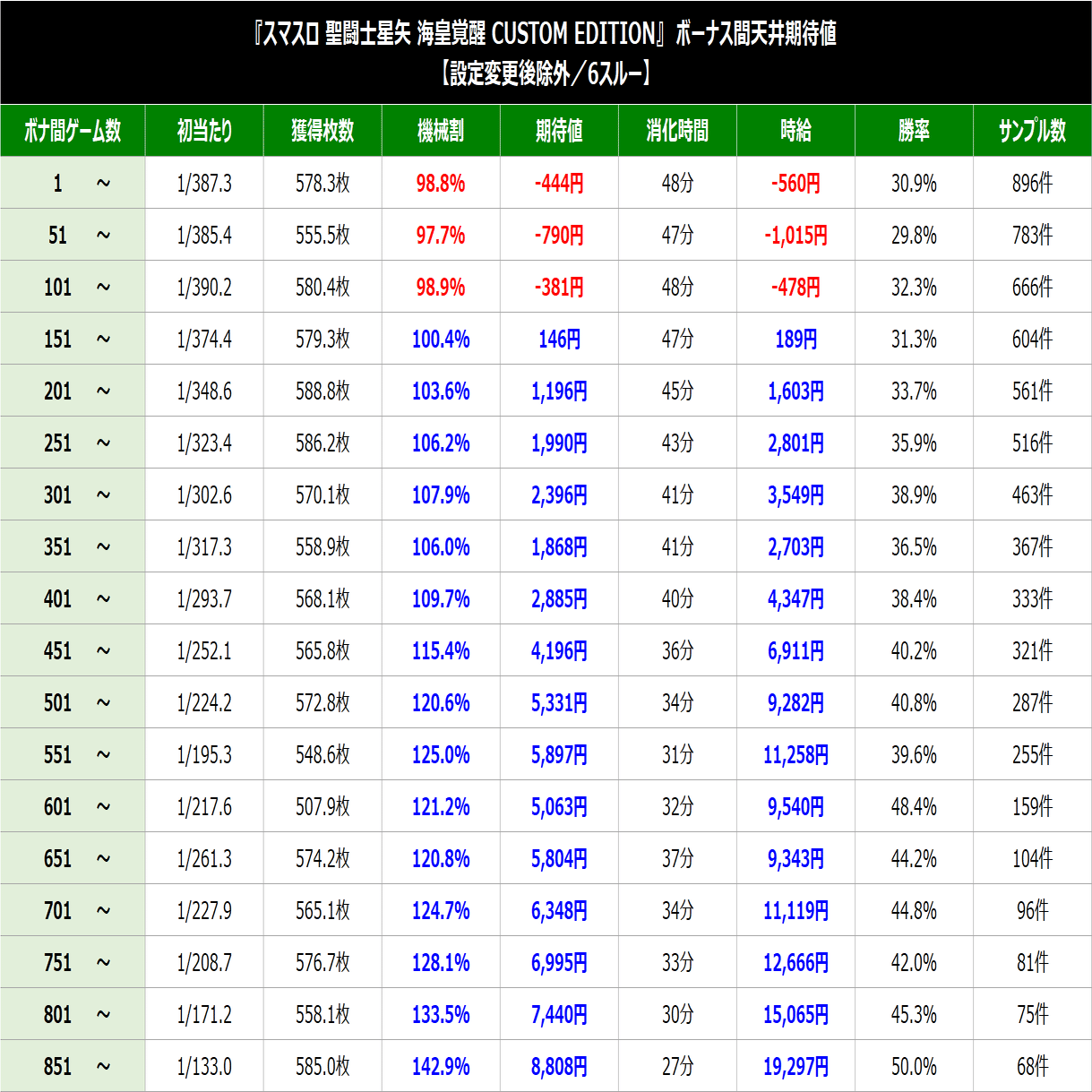Select the red value -560円
Screen dimensions: 1092x1092
pos(795,184)
